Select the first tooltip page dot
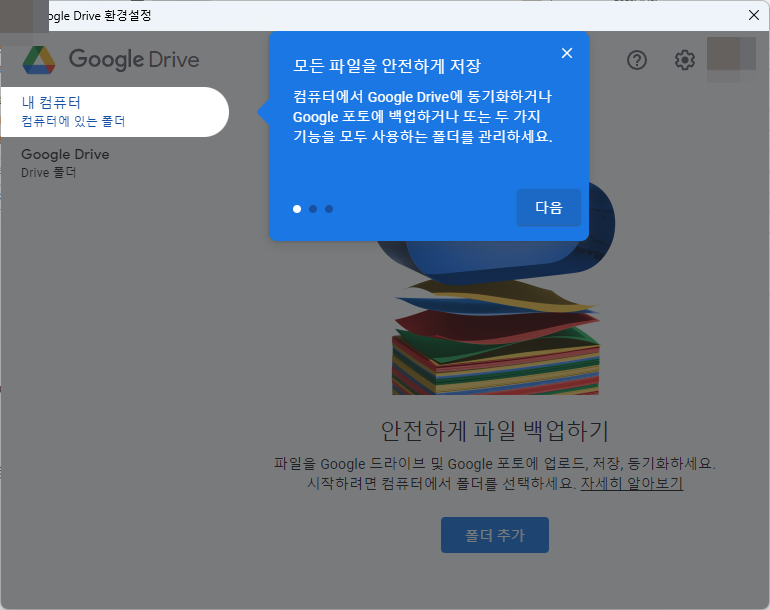Image resolution: width=770 pixels, height=610 pixels. pyautogui.click(x=297, y=209)
